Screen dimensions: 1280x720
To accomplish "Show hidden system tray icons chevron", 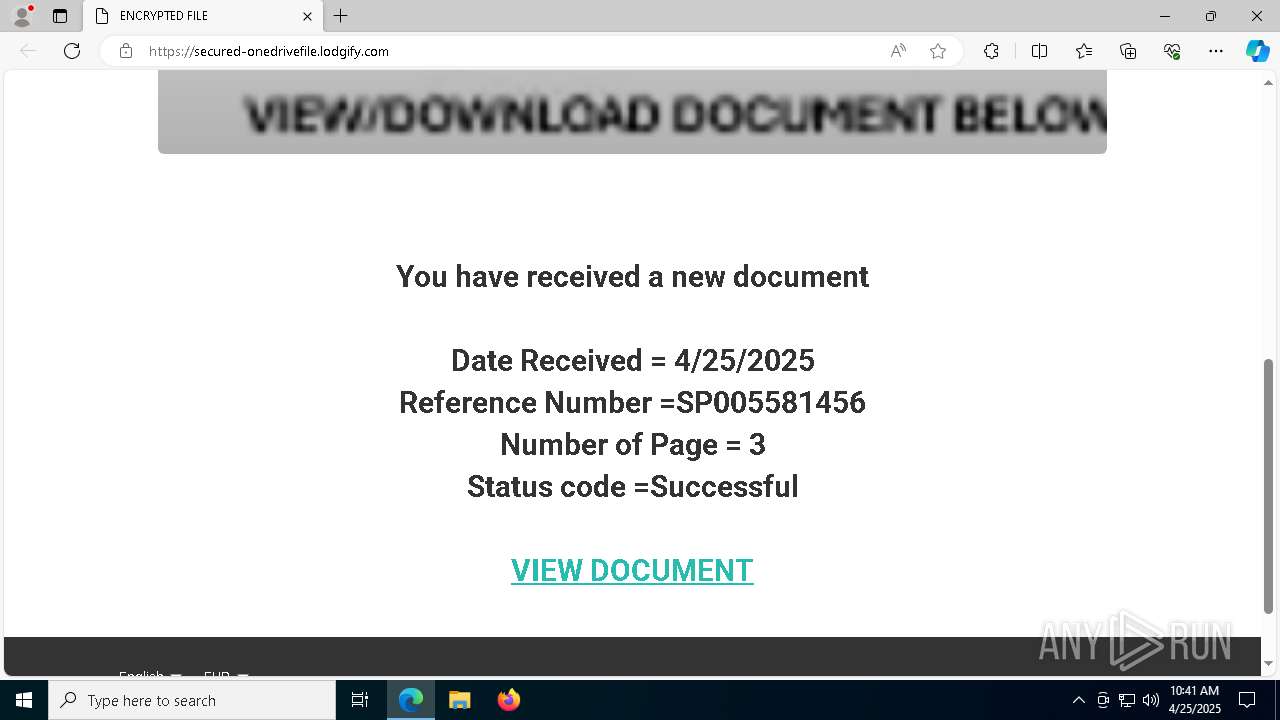I will pyautogui.click(x=1078, y=700).
